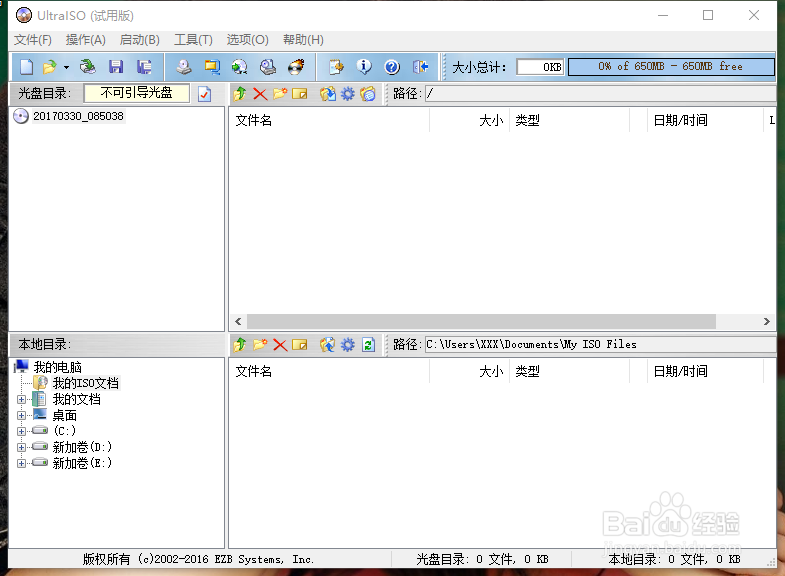This screenshot has width=785, height=576.
Task: Click status text 光盘目录: 0 文件, 0 KB
Action: click(x=482, y=559)
